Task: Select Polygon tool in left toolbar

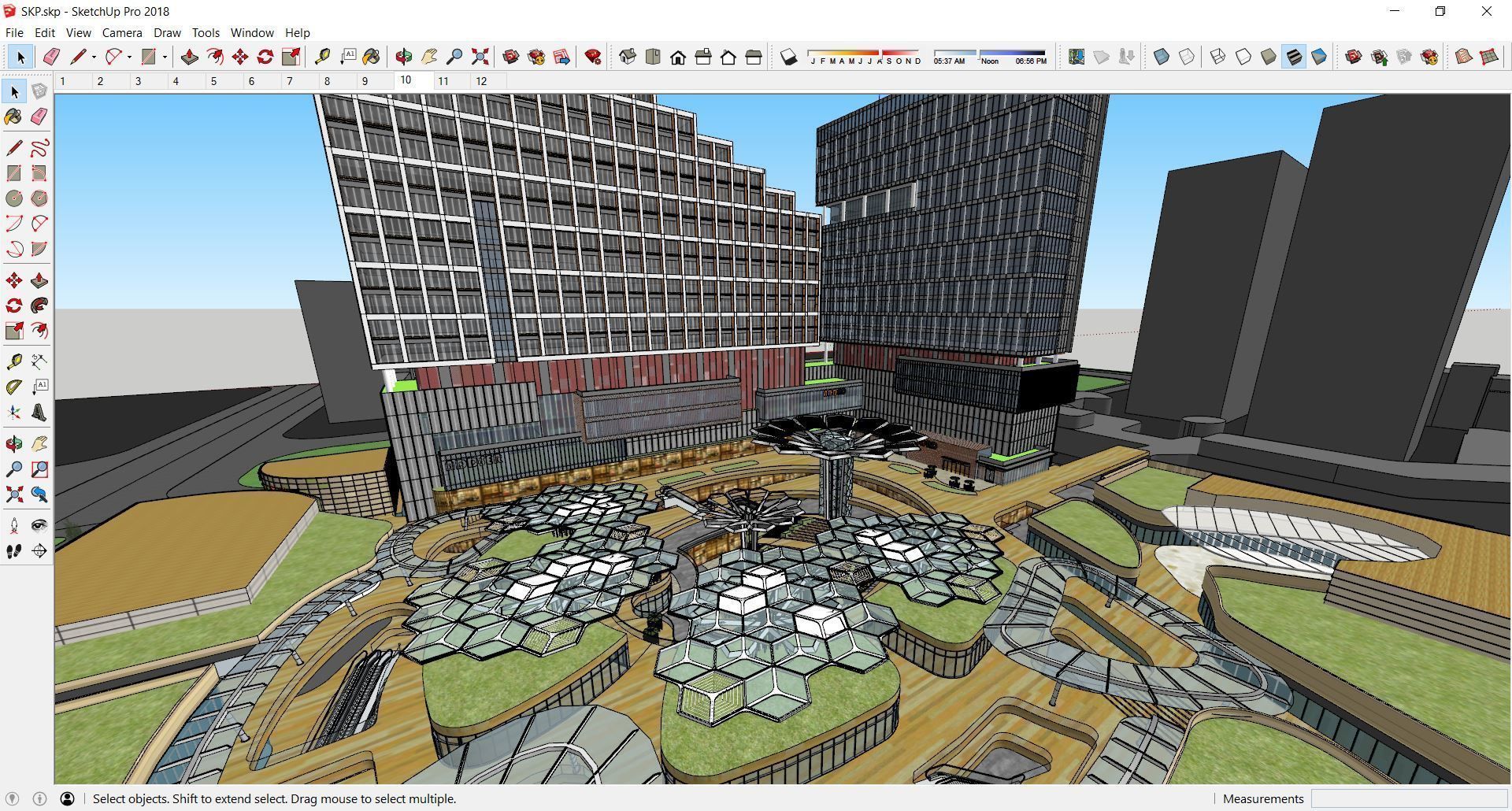Action: (x=39, y=198)
